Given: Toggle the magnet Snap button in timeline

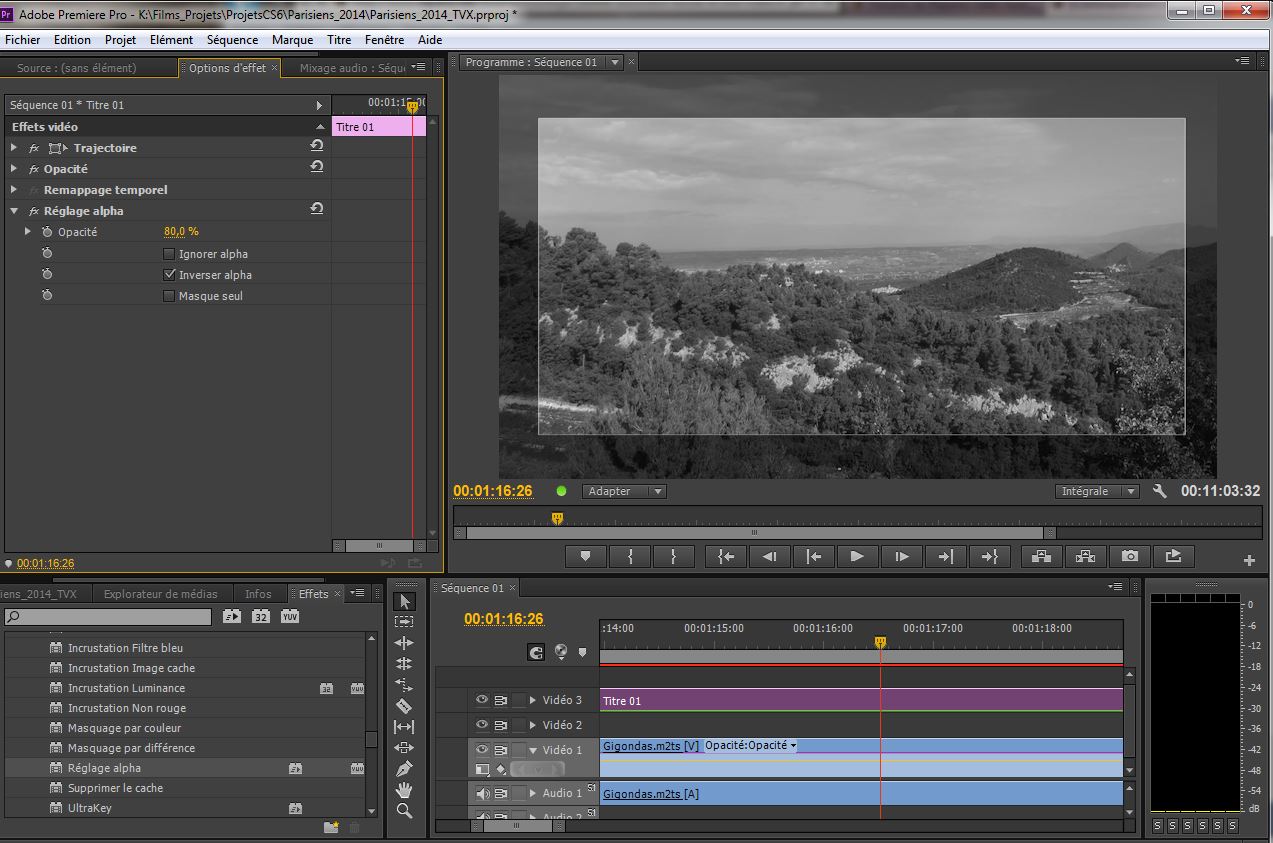Looking at the screenshot, I should (536, 652).
